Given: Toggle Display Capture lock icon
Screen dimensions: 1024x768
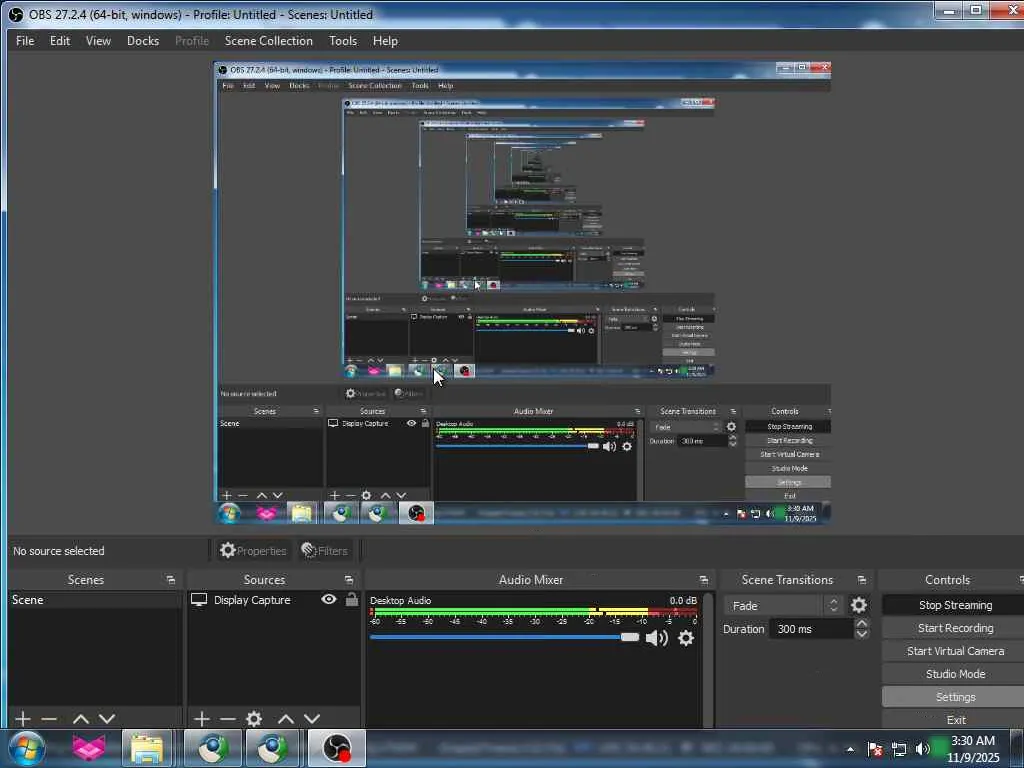Looking at the screenshot, I should click(351, 599).
